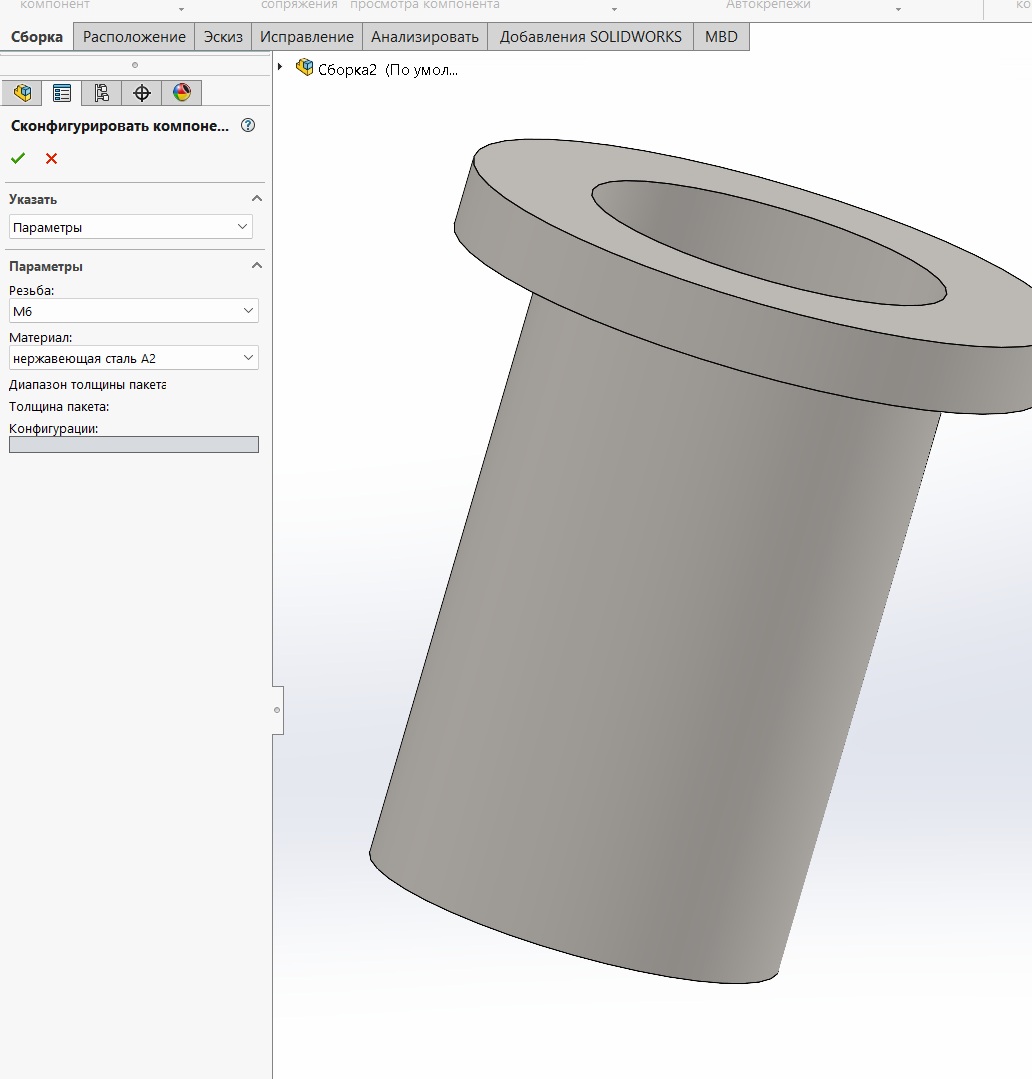Cancel with the red X icon
1032x1079 pixels.
(52, 158)
